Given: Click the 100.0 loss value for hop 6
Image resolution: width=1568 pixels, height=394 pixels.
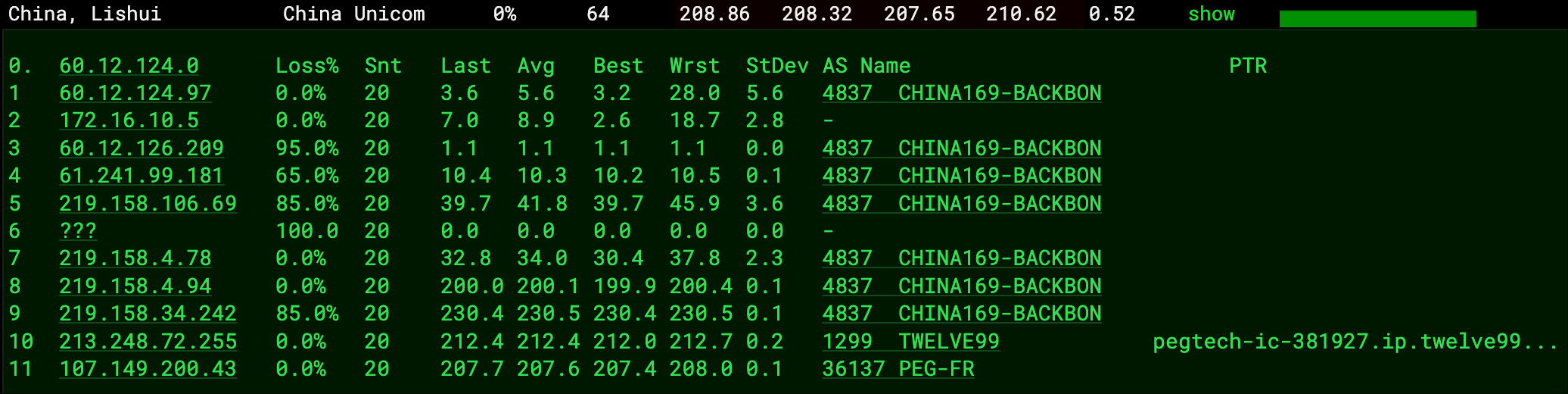Looking at the screenshot, I should coord(306,231).
